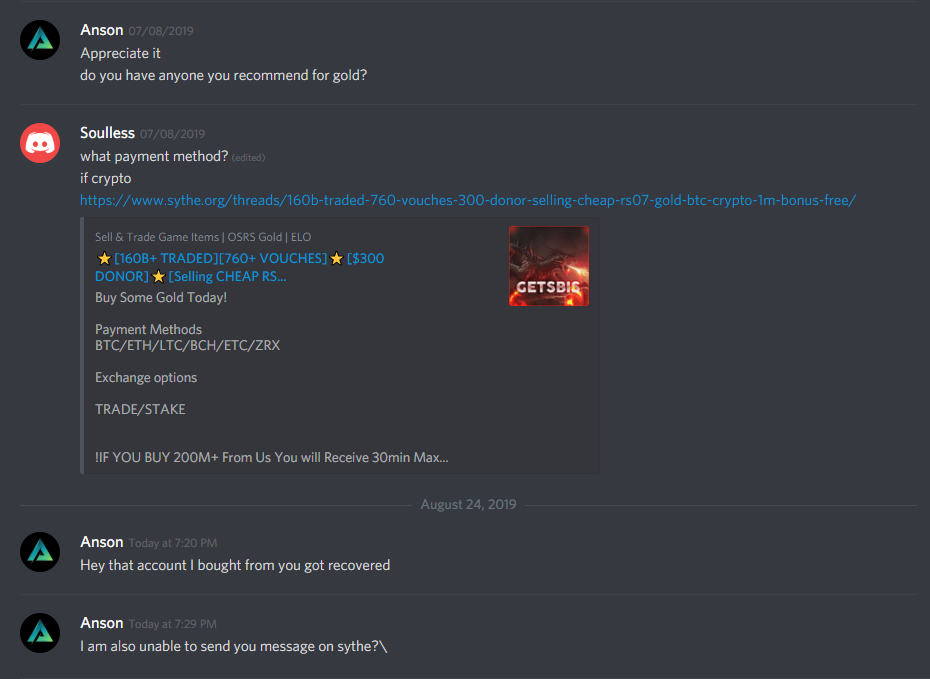Viewport: 930px width, 679px height.
Task: Select message 'Hey that account I bought from you got recovered'
Action: point(235,565)
